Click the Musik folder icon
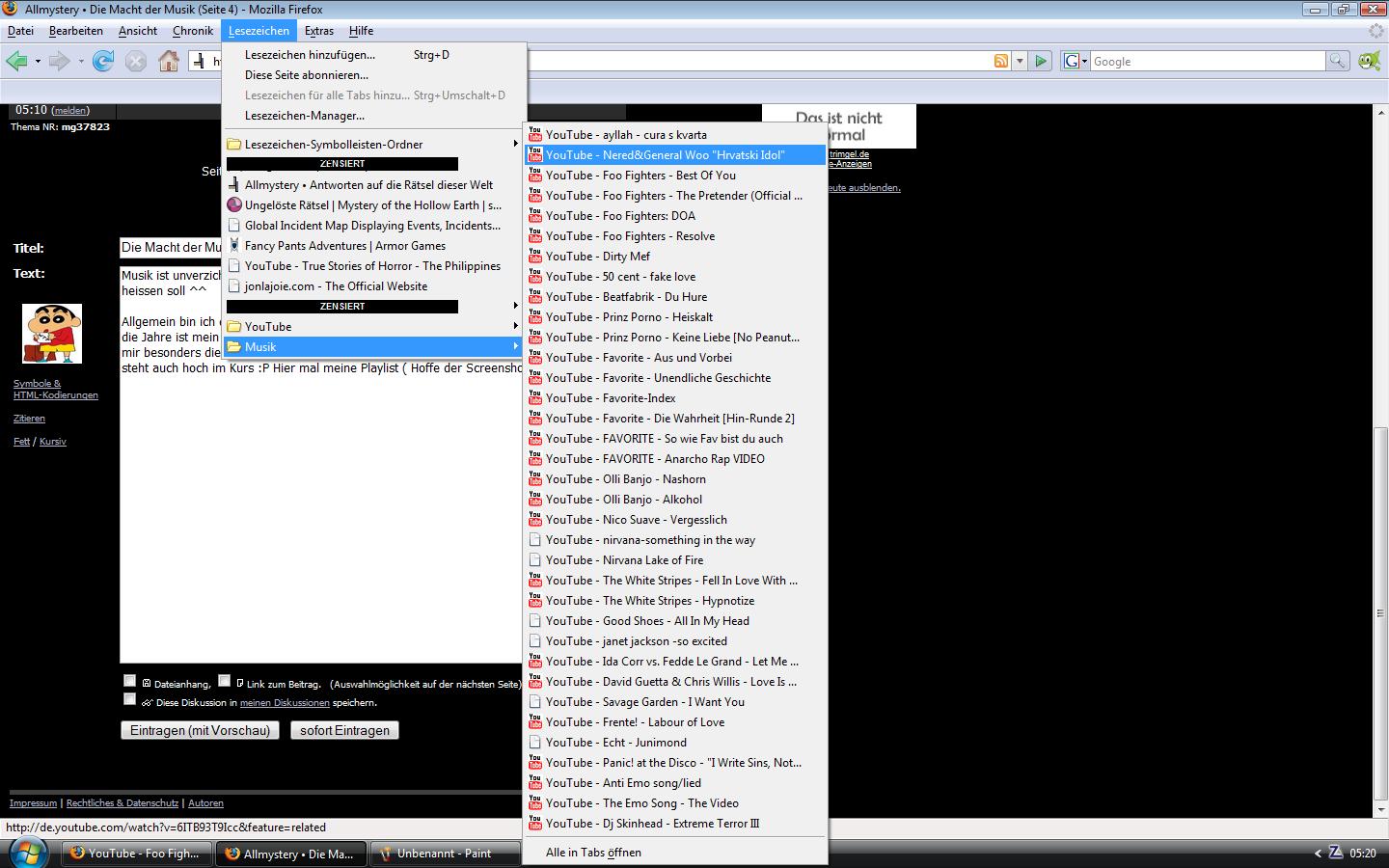1389x868 pixels. [233, 346]
